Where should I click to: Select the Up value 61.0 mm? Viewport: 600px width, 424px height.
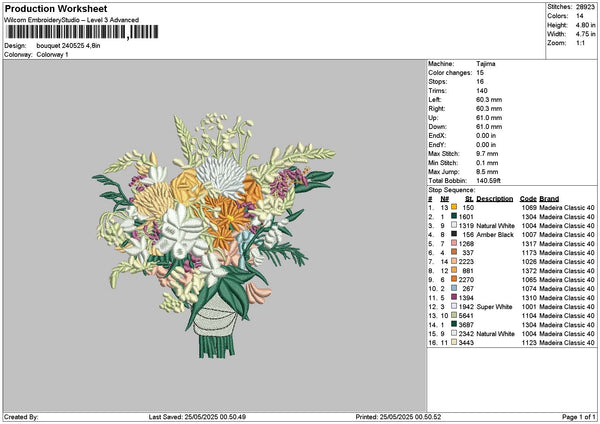click(489, 118)
